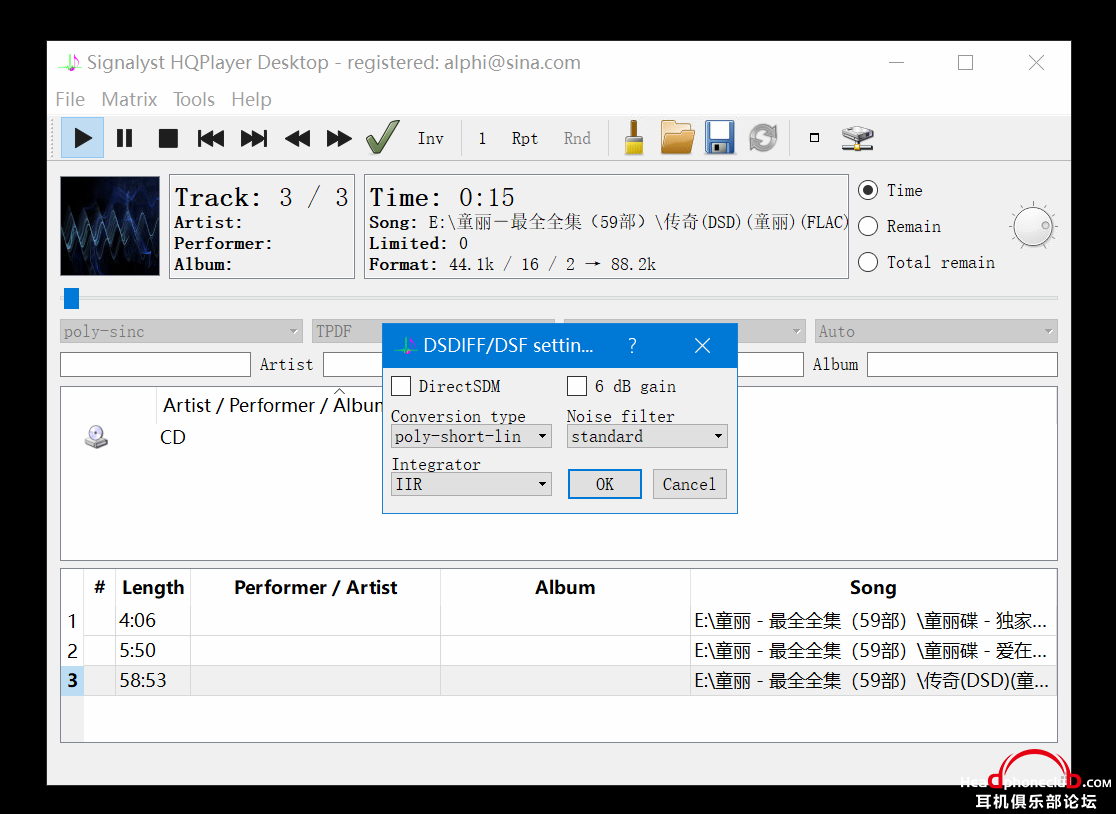Screen dimensions: 1116x814
Task: Click the CD drive icon in library
Action: (96, 437)
